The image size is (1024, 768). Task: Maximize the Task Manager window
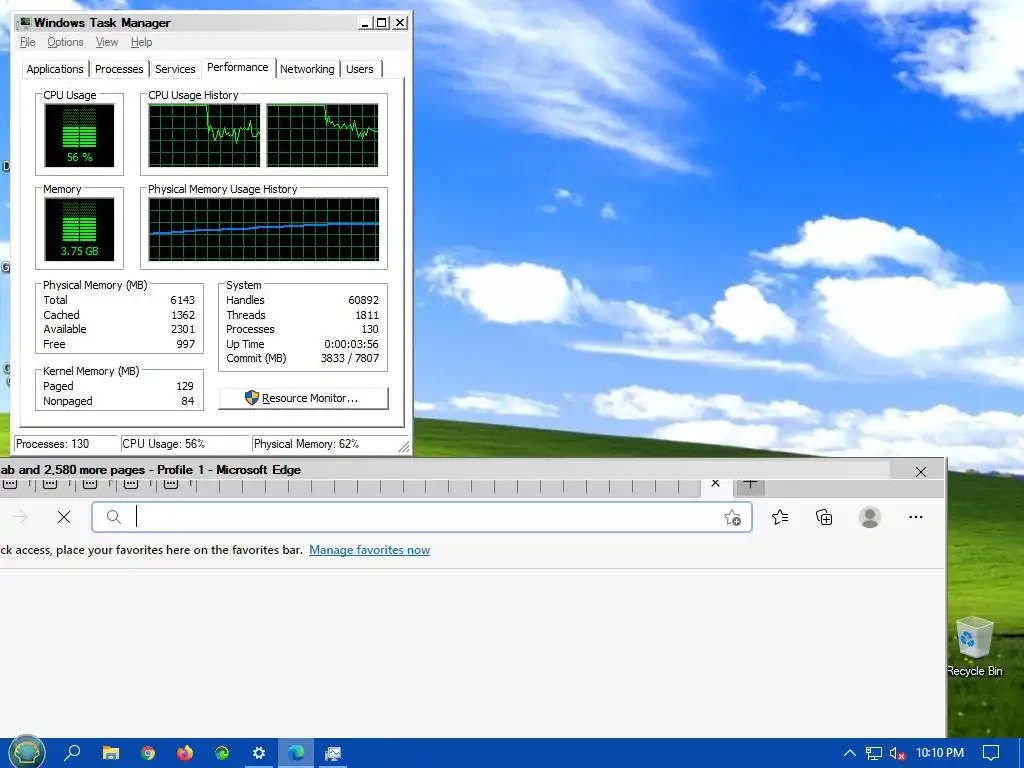tap(382, 23)
